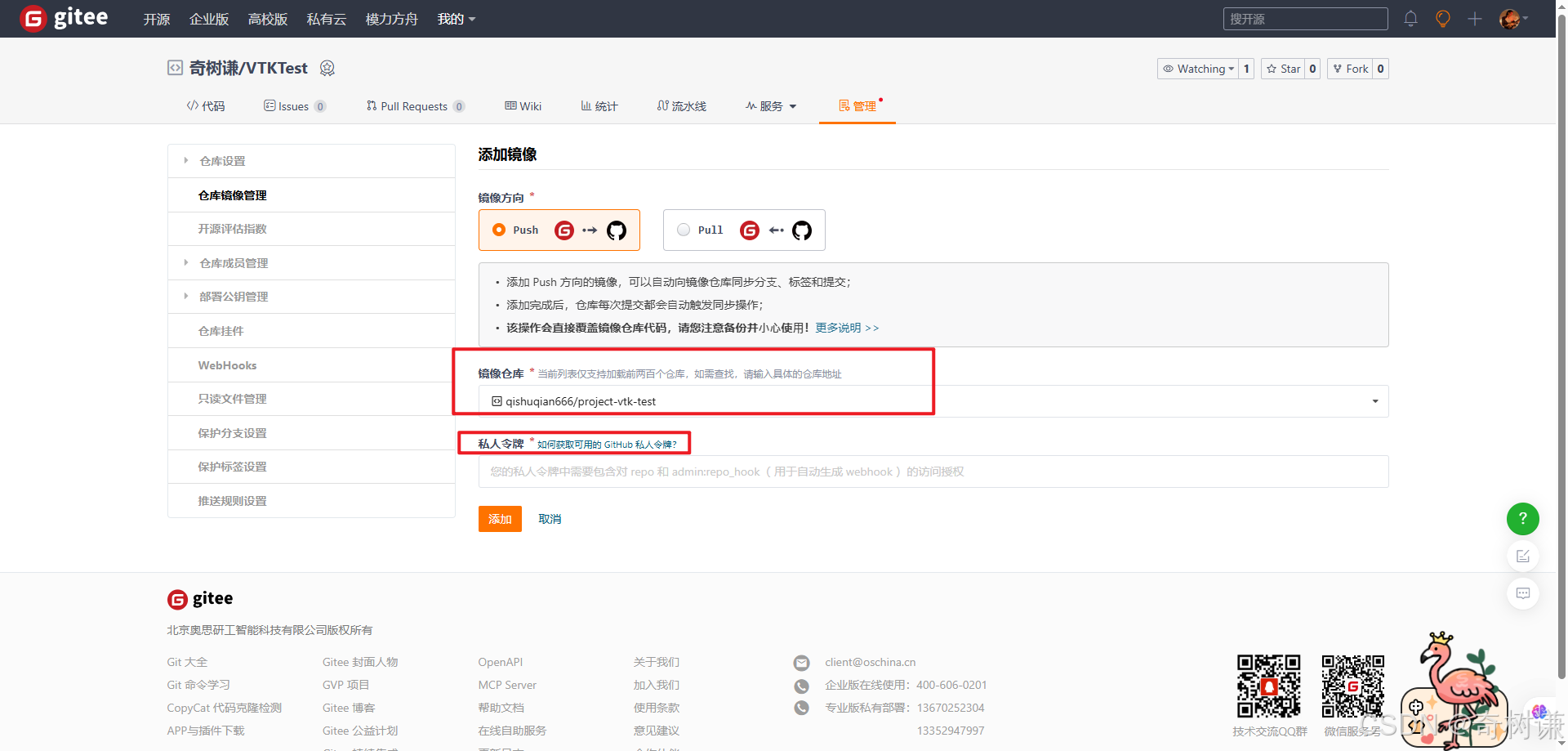Screen dimensions: 1568x751
Task: Open 保护标签设置 in sidebar
Action: click(311, 467)
